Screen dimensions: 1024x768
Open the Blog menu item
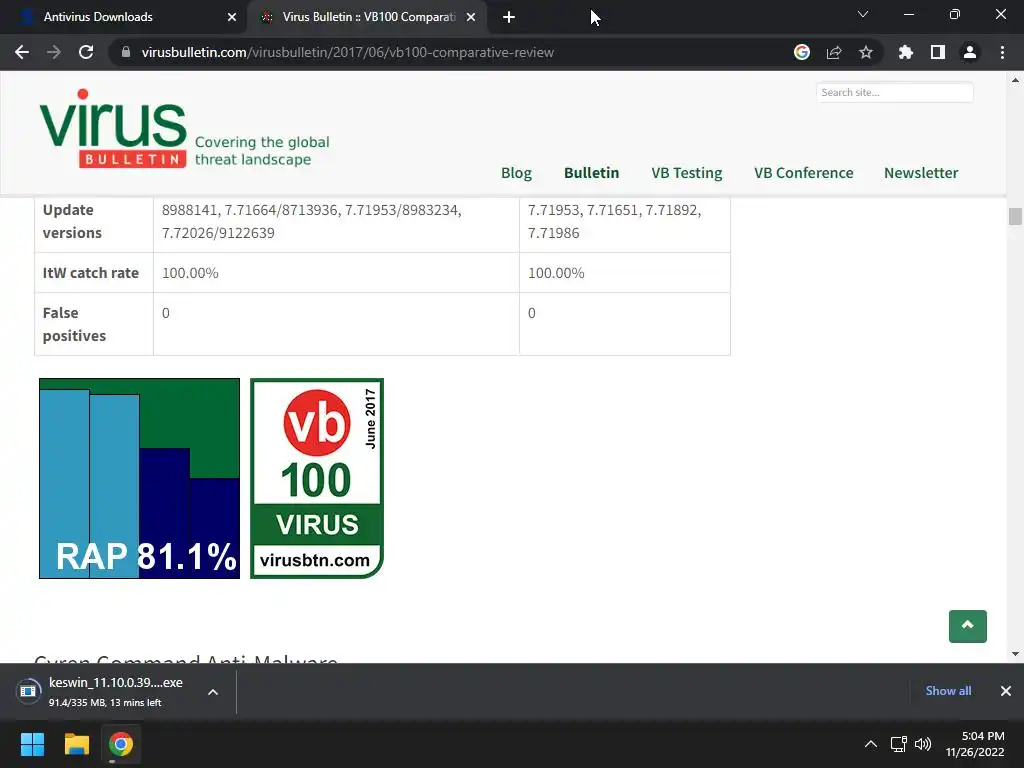[516, 173]
